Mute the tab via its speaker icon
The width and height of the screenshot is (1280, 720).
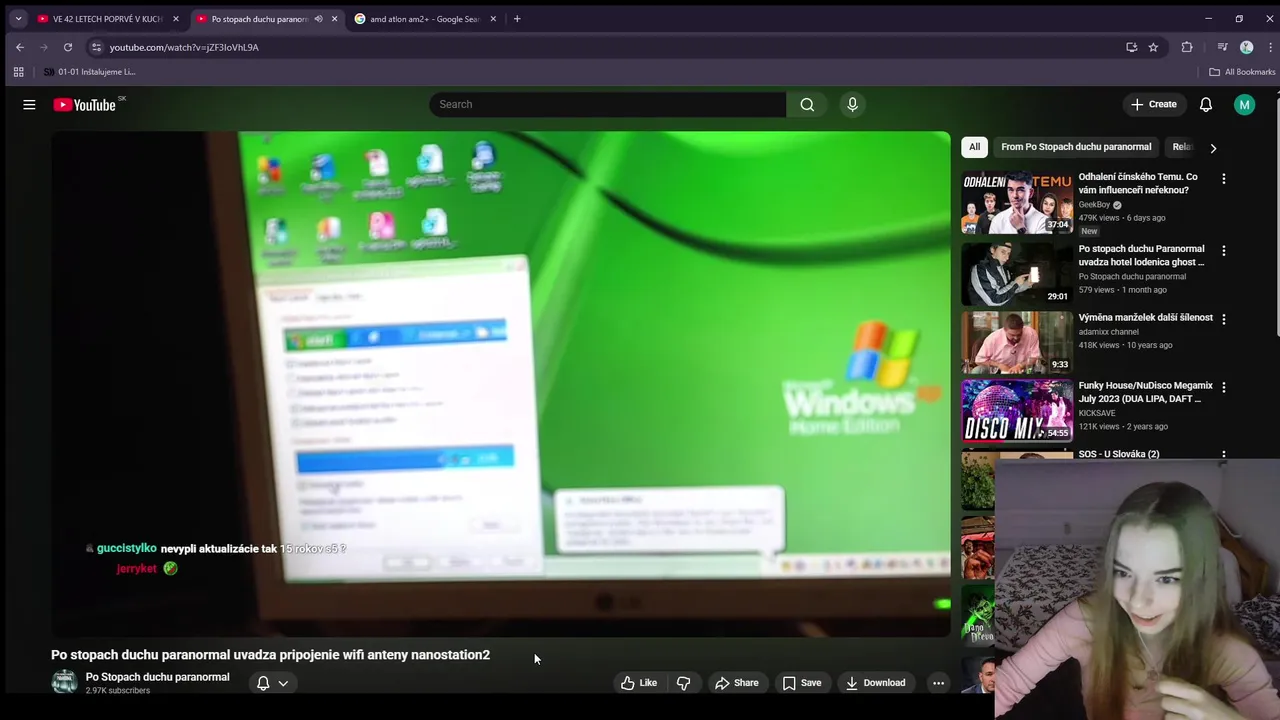coord(318,19)
